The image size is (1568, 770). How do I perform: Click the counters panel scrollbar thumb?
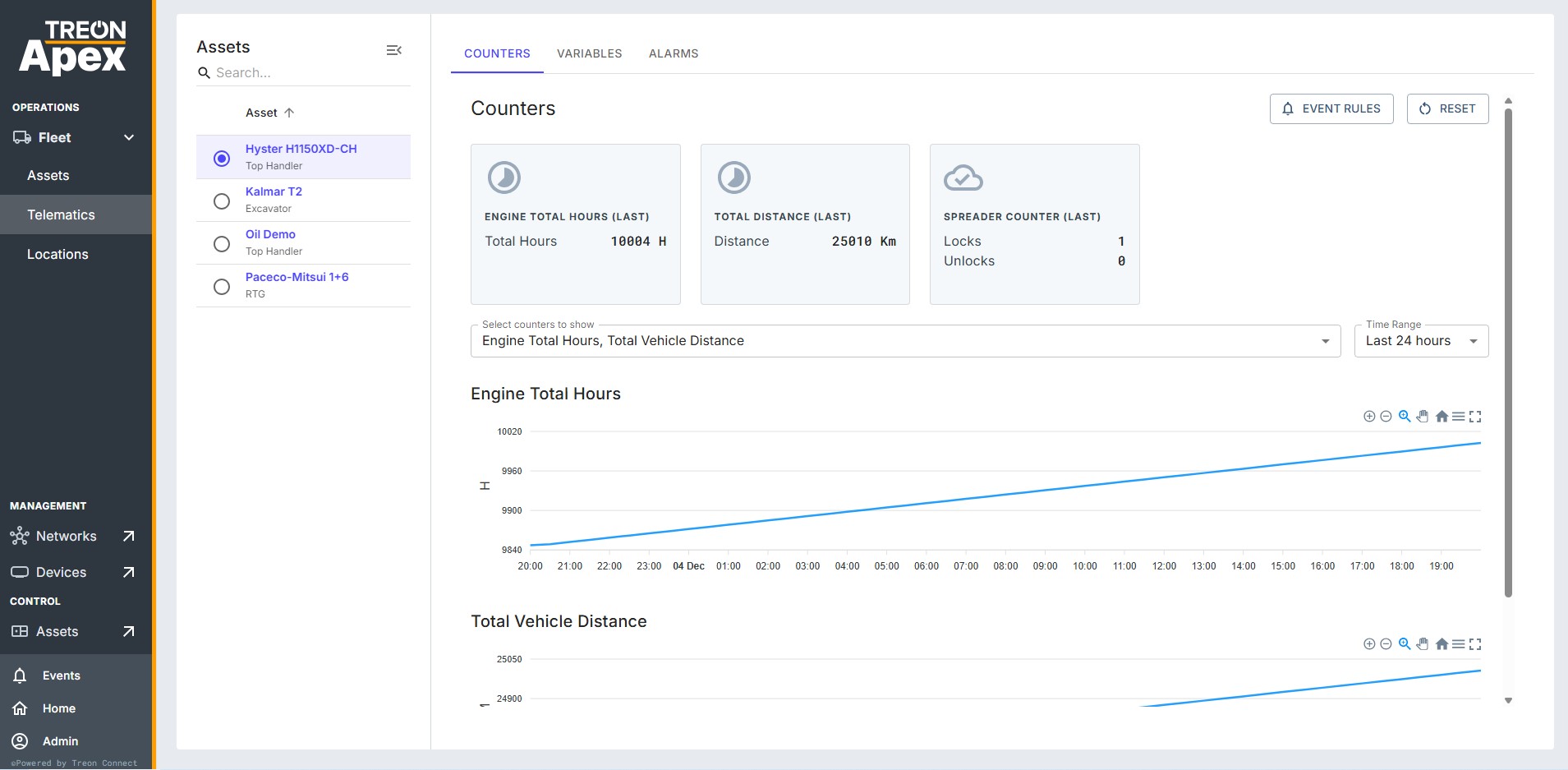[x=1508, y=352]
